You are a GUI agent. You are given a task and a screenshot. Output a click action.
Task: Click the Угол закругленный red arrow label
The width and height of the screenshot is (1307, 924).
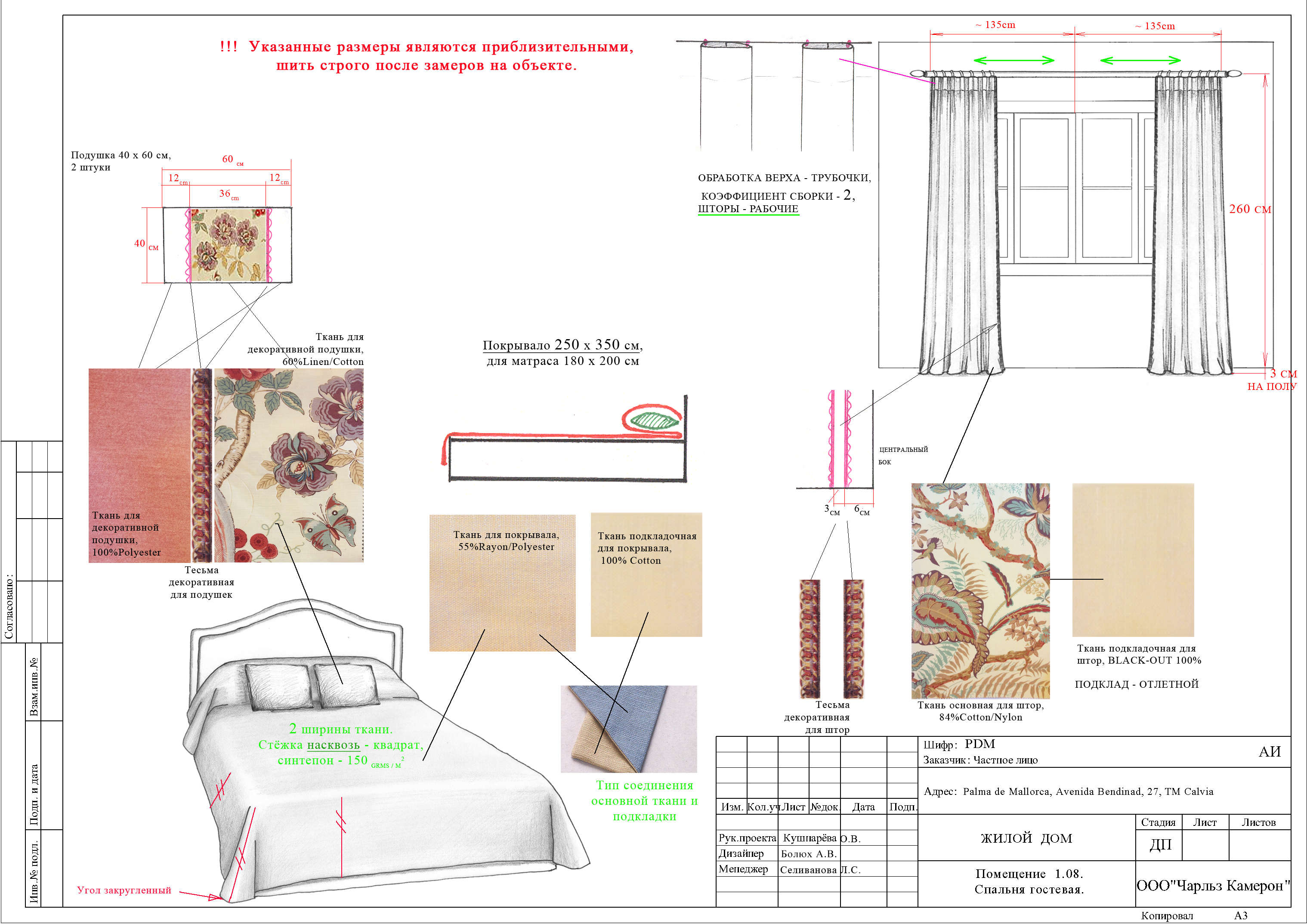tap(124, 890)
